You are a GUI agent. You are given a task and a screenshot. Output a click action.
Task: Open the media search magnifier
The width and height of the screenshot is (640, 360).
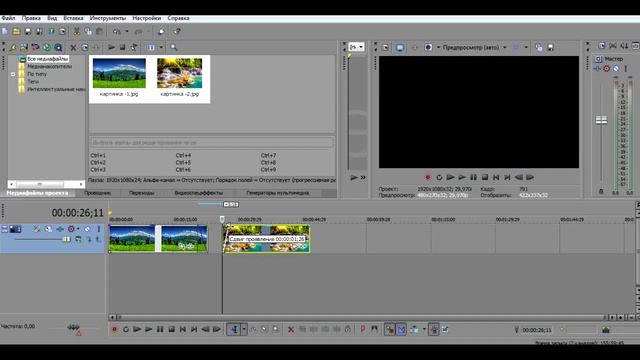tap(174, 47)
